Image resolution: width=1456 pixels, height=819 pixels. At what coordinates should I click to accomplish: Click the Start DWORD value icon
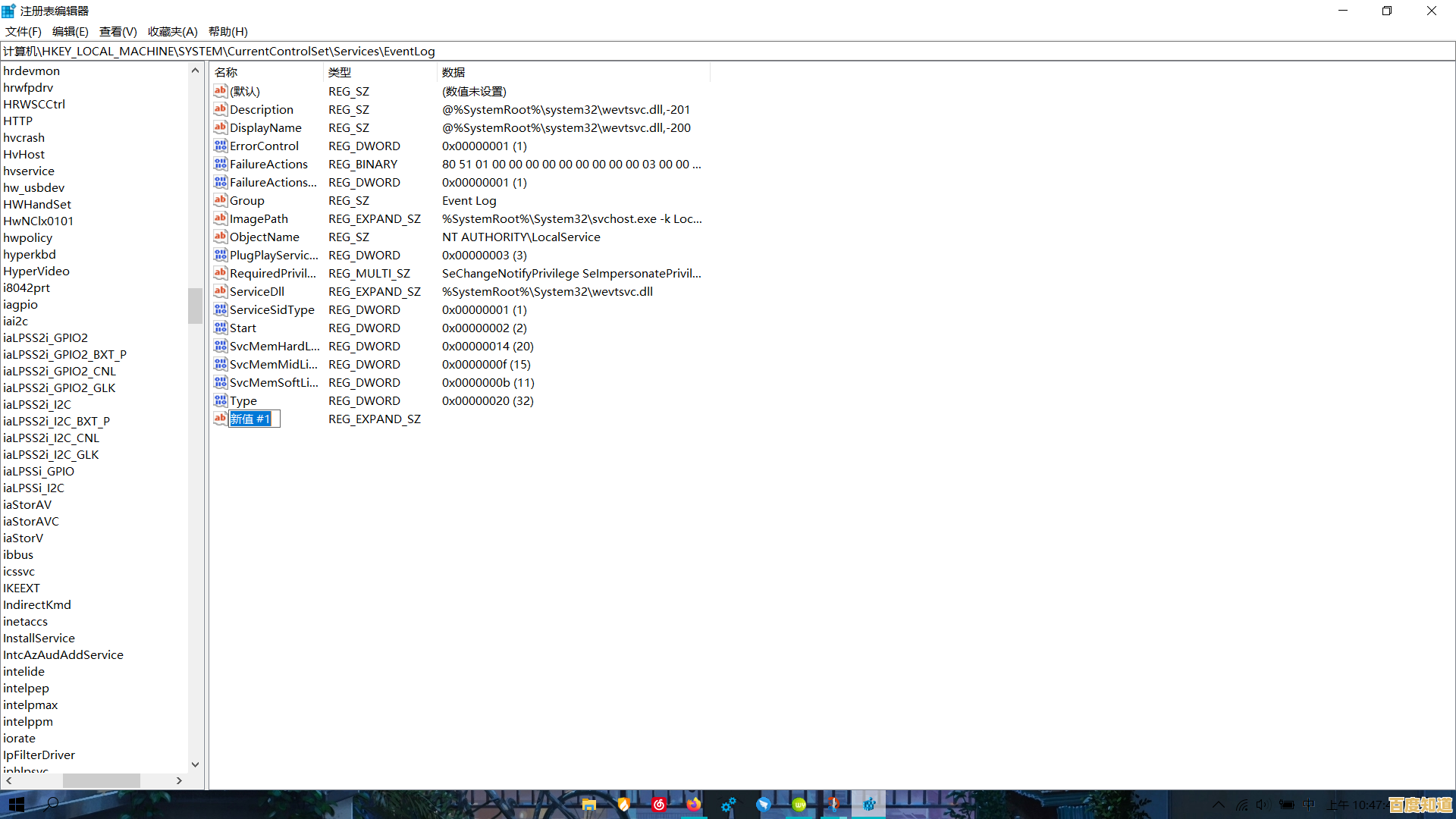(x=221, y=328)
